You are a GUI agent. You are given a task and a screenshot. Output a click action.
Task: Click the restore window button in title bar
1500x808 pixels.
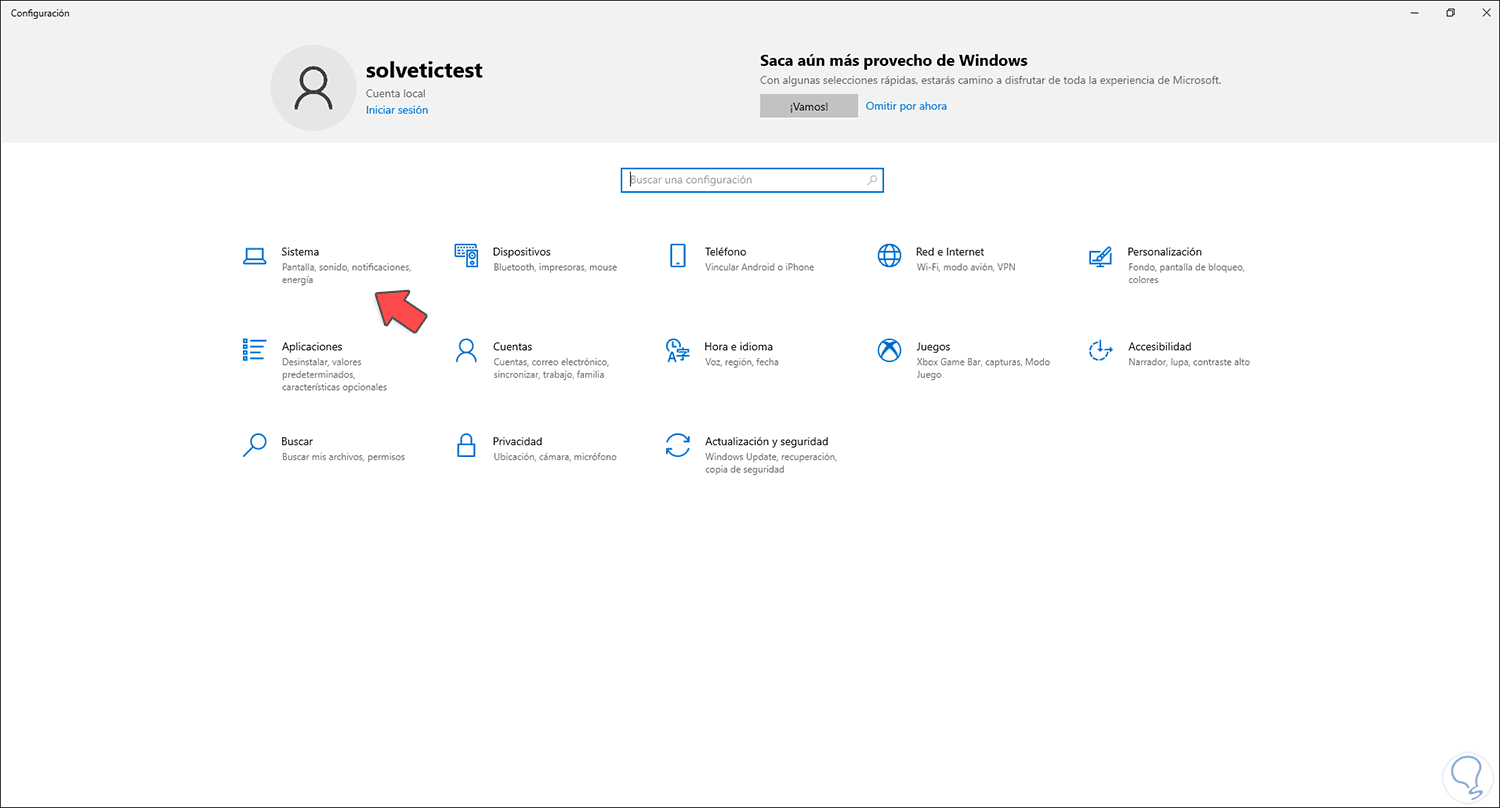pyautogui.click(x=1450, y=13)
